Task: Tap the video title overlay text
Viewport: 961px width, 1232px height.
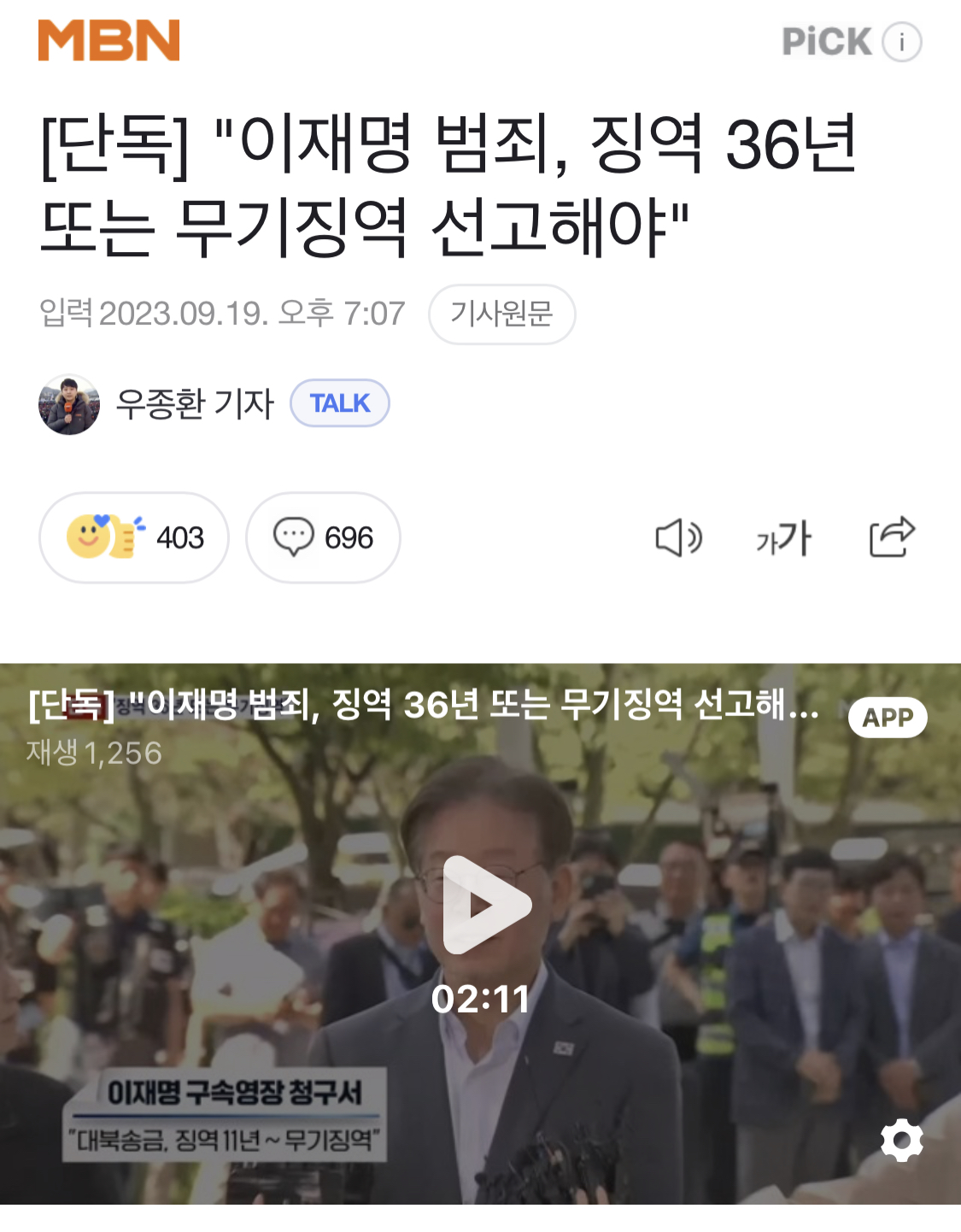Action: click(425, 705)
